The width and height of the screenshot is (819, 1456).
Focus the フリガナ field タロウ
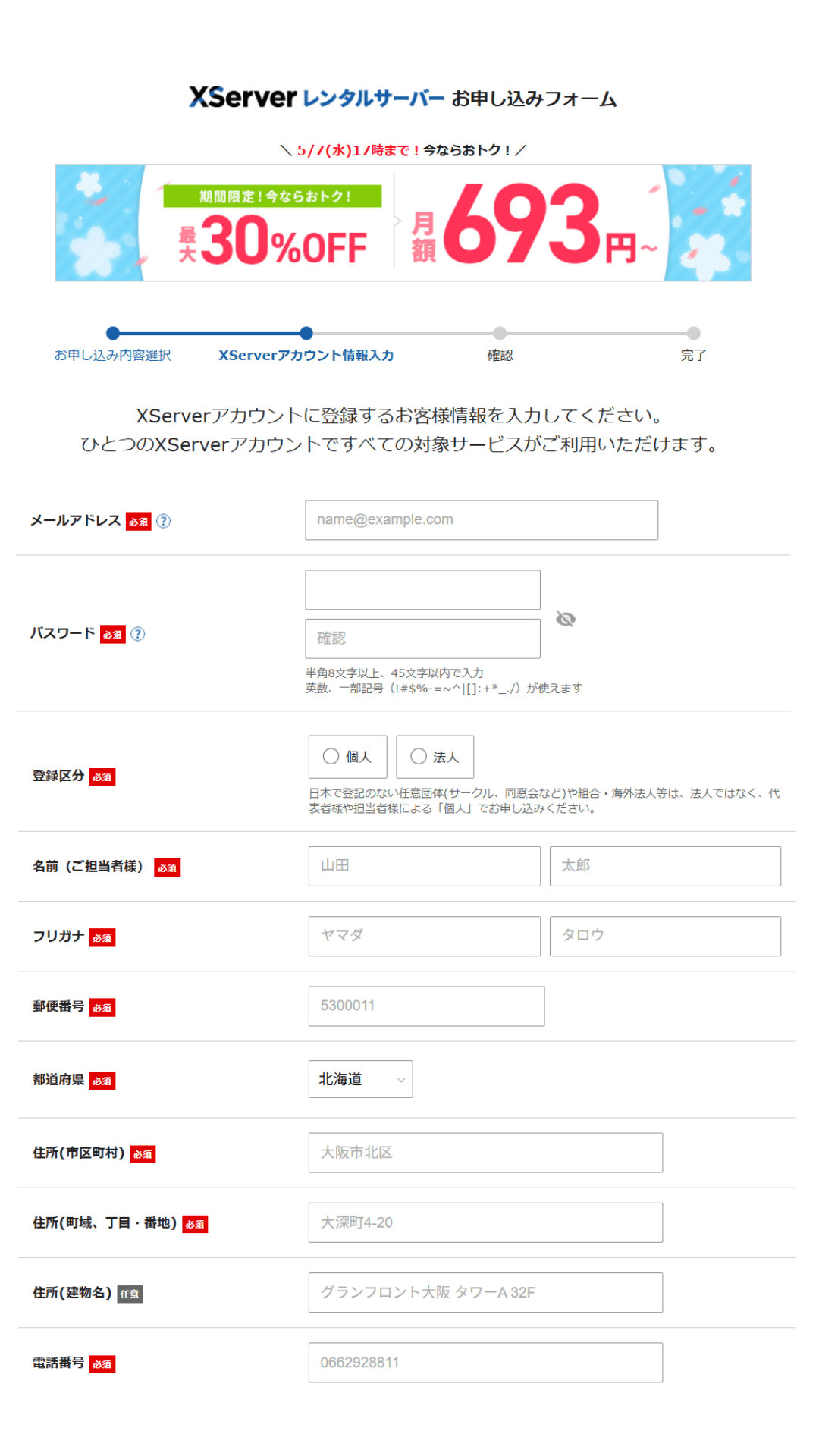pyautogui.click(x=665, y=936)
